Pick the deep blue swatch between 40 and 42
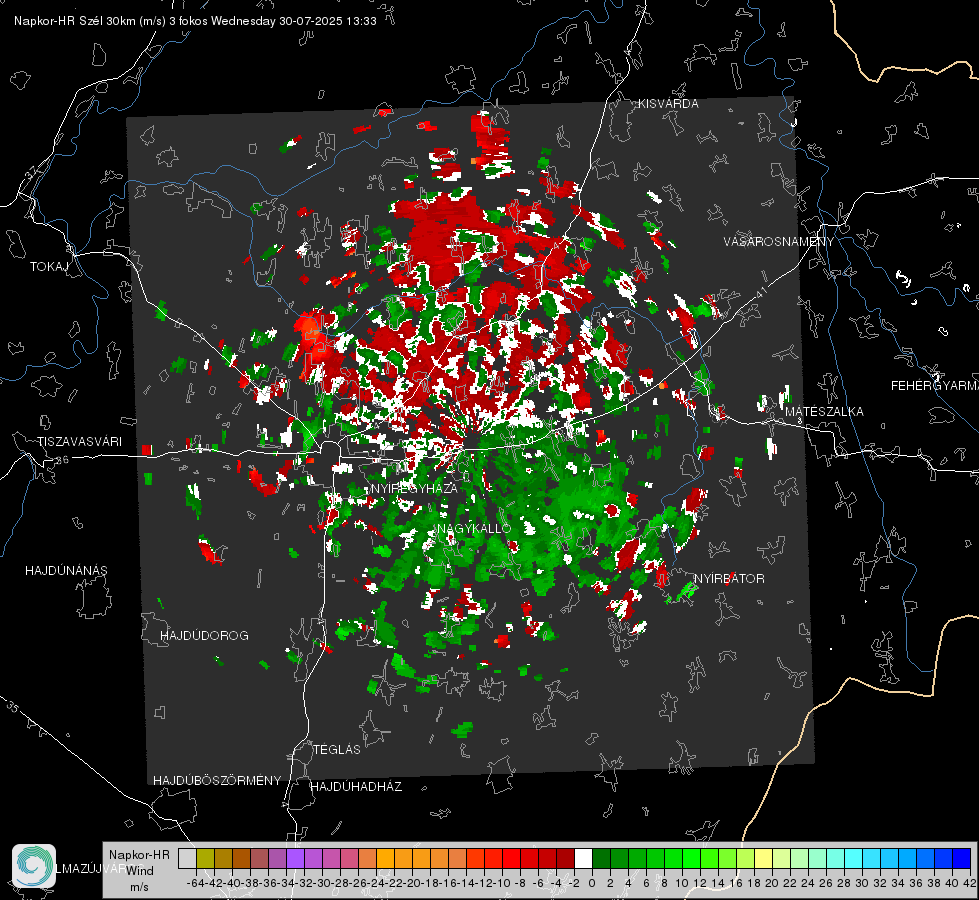 point(962,858)
